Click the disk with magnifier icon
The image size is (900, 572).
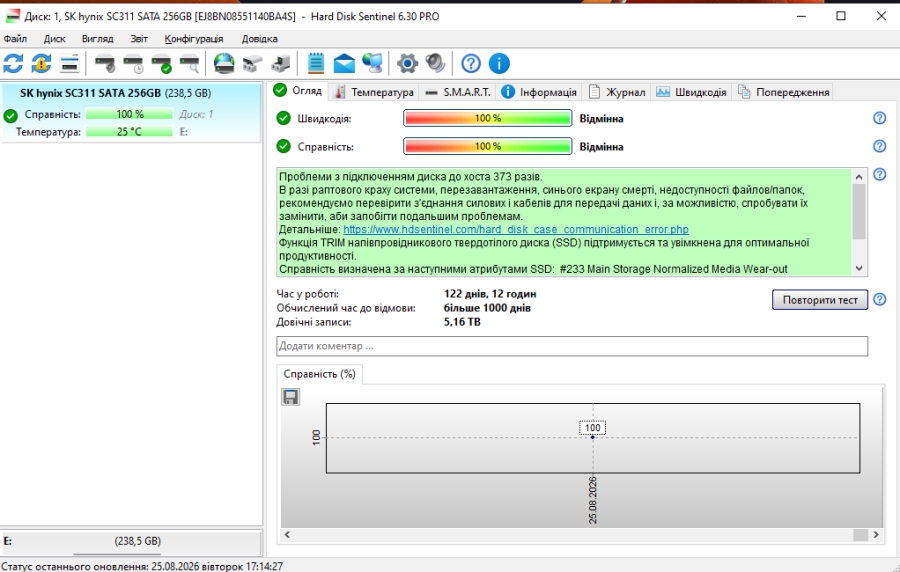point(189,63)
